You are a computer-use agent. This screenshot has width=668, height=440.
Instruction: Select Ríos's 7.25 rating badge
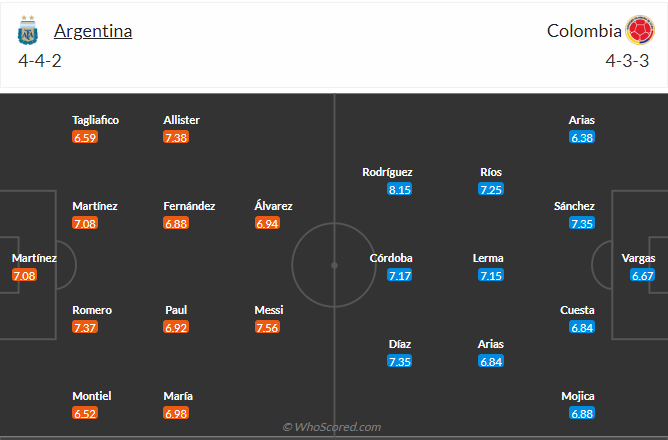point(490,189)
